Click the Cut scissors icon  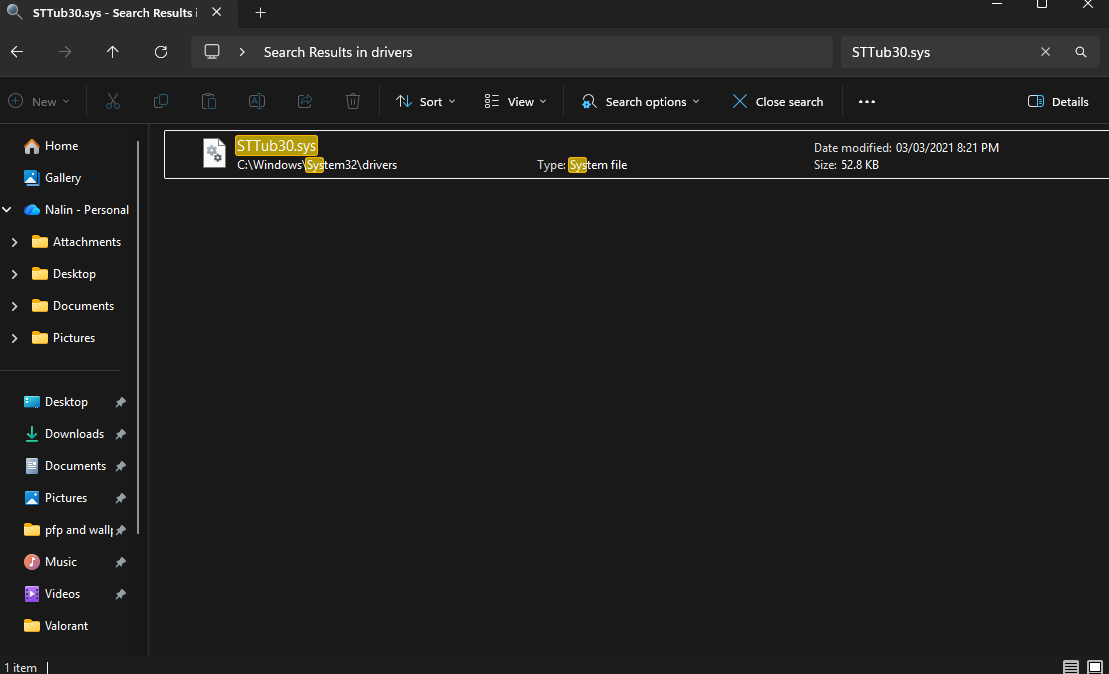point(112,102)
